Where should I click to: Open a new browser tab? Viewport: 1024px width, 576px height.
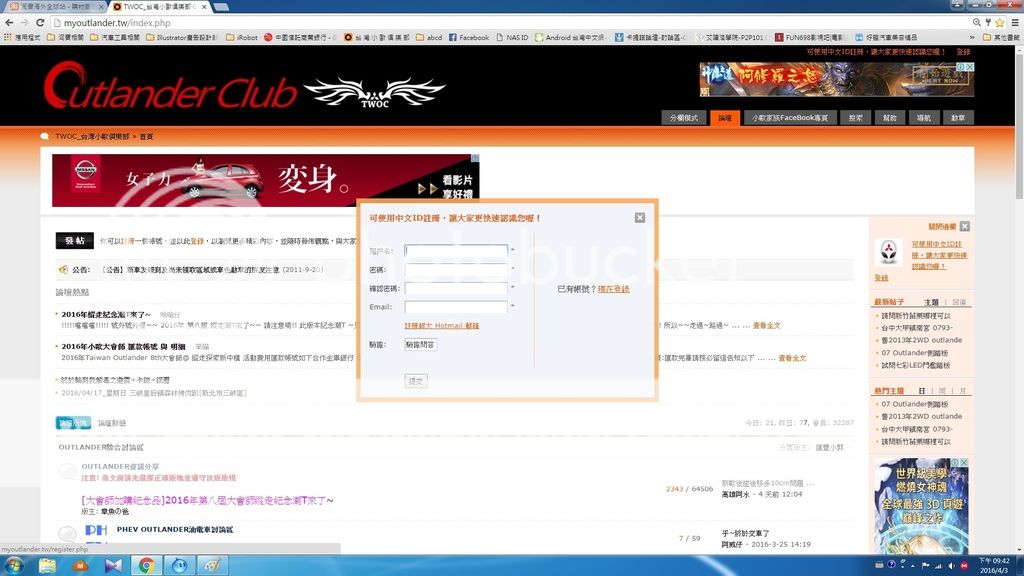tap(221, 7)
